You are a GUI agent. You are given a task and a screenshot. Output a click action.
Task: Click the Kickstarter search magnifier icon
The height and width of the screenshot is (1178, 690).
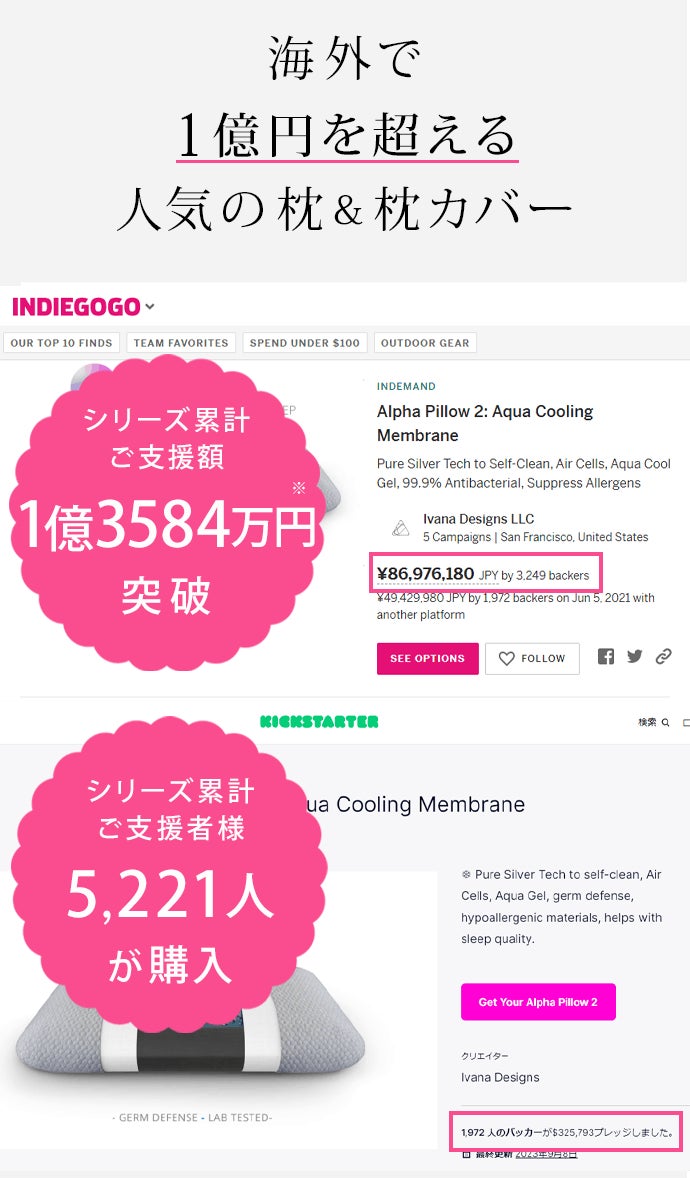click(666, 722)
